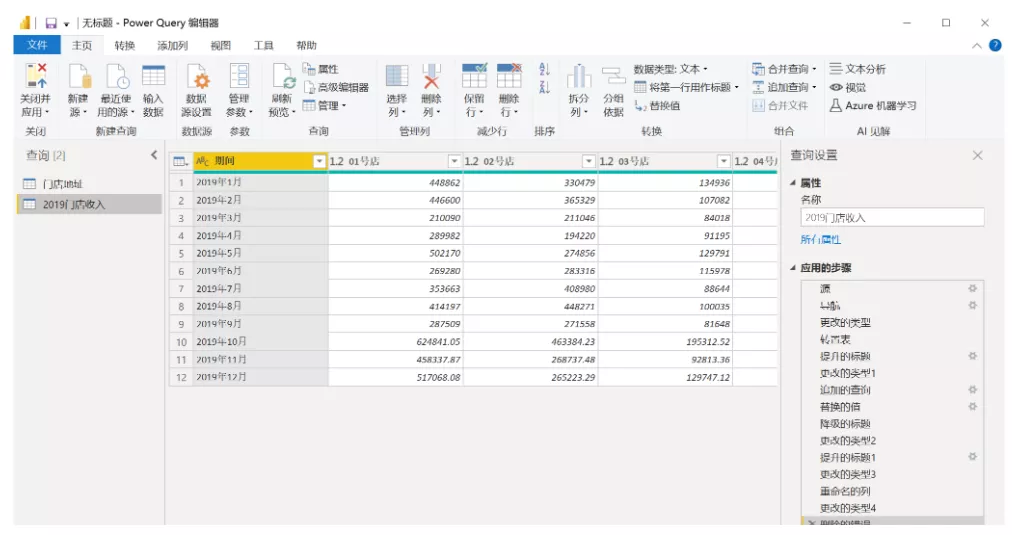Click the 名称 query name input field
The height and width of the screenshot is (535, 1012).
892,217
